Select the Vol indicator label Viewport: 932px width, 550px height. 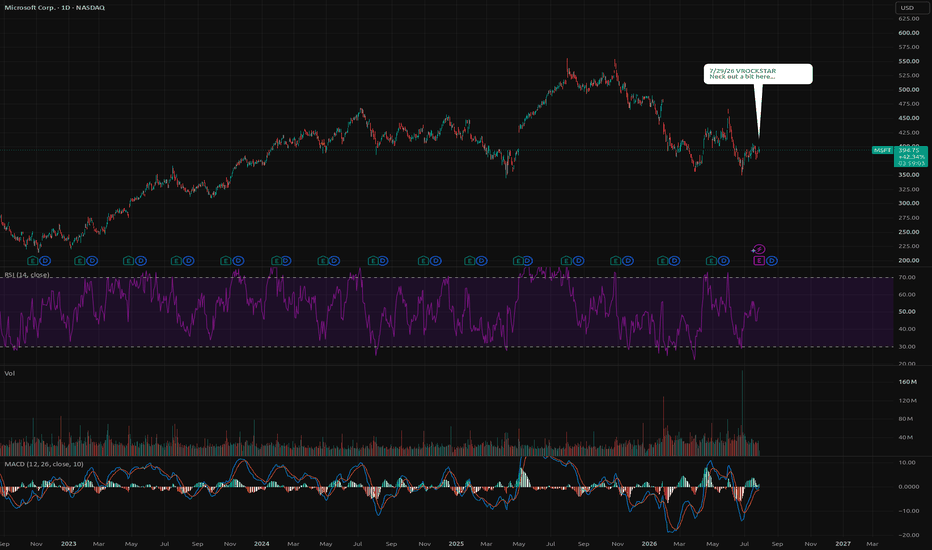pos(10,373)
